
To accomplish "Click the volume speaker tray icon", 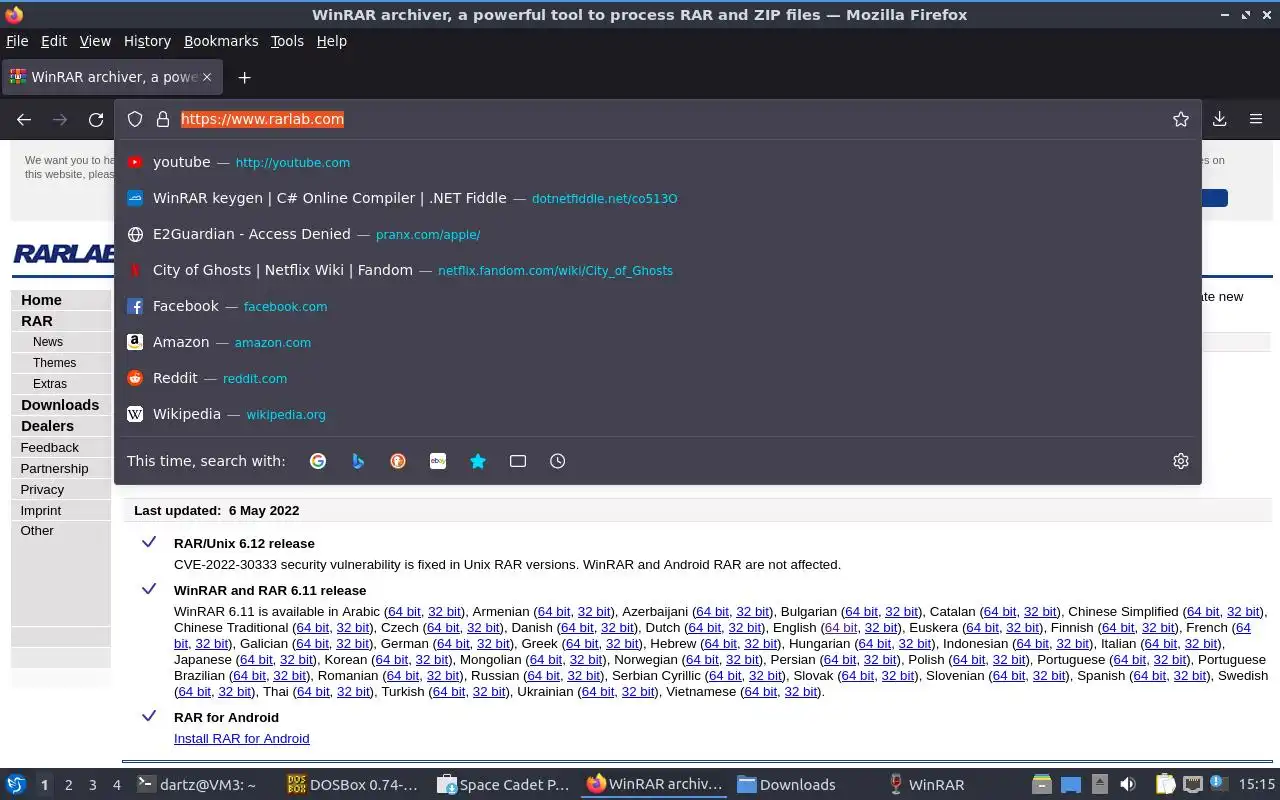I will [1128, 785].
